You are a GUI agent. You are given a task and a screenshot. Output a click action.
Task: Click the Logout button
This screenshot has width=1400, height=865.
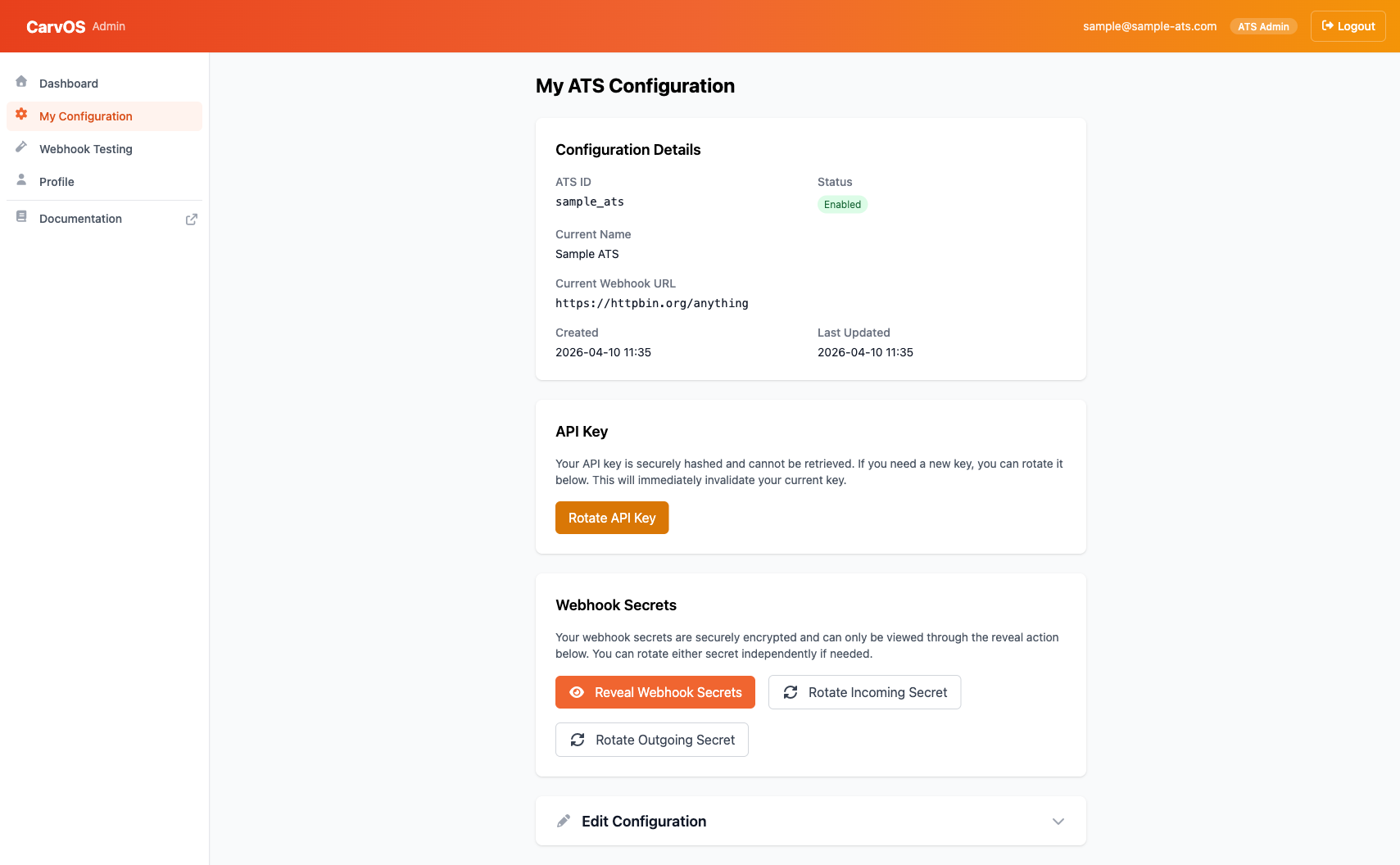pos(1348,25)
